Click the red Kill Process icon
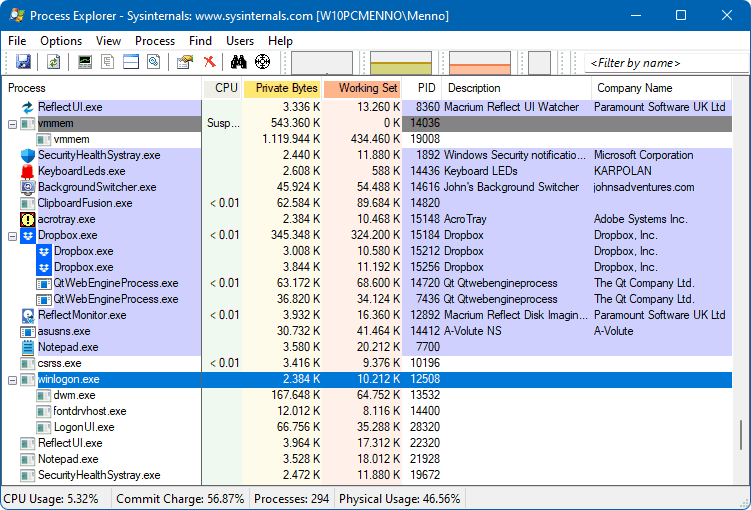The image size is (751, 510). coord(209,62)
